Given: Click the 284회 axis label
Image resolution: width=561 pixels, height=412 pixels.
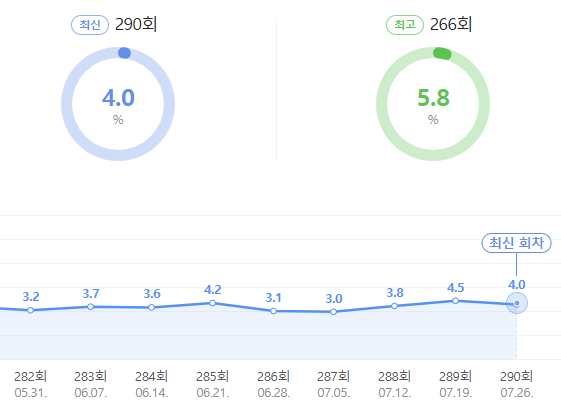Looking at the screenshot, I should coord(151,376).
